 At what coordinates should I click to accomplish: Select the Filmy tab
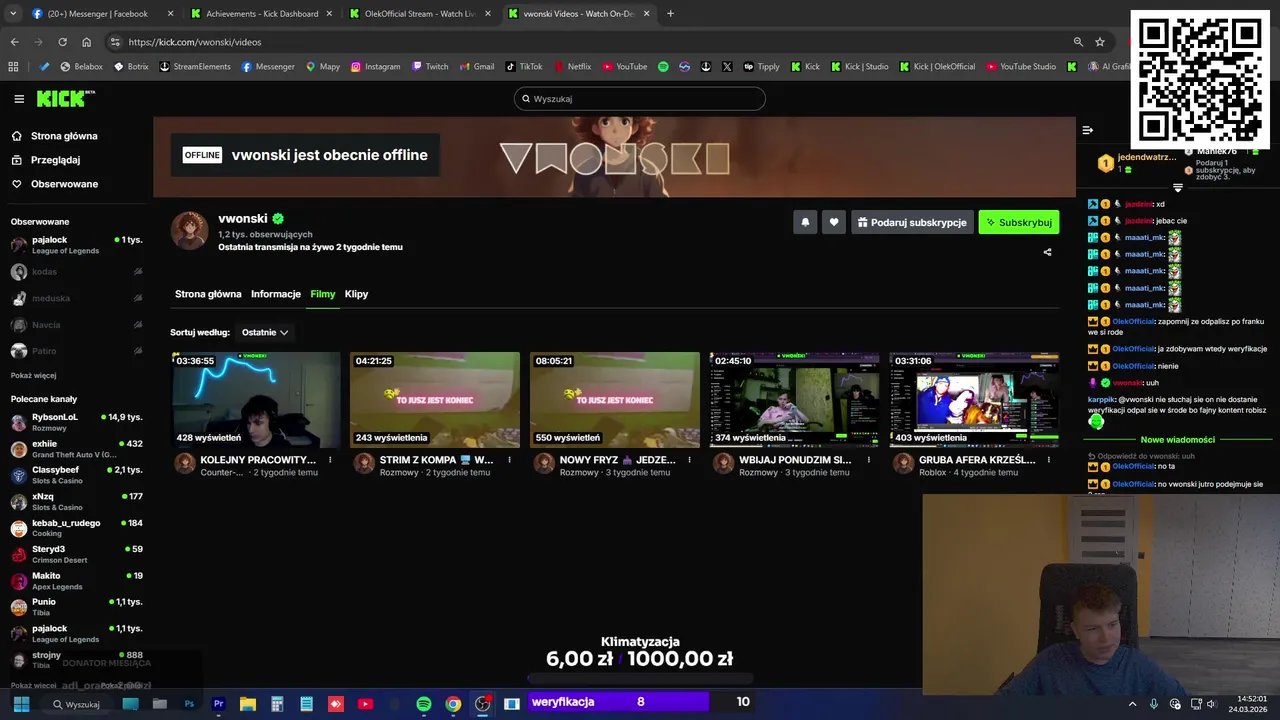[322, 294]
